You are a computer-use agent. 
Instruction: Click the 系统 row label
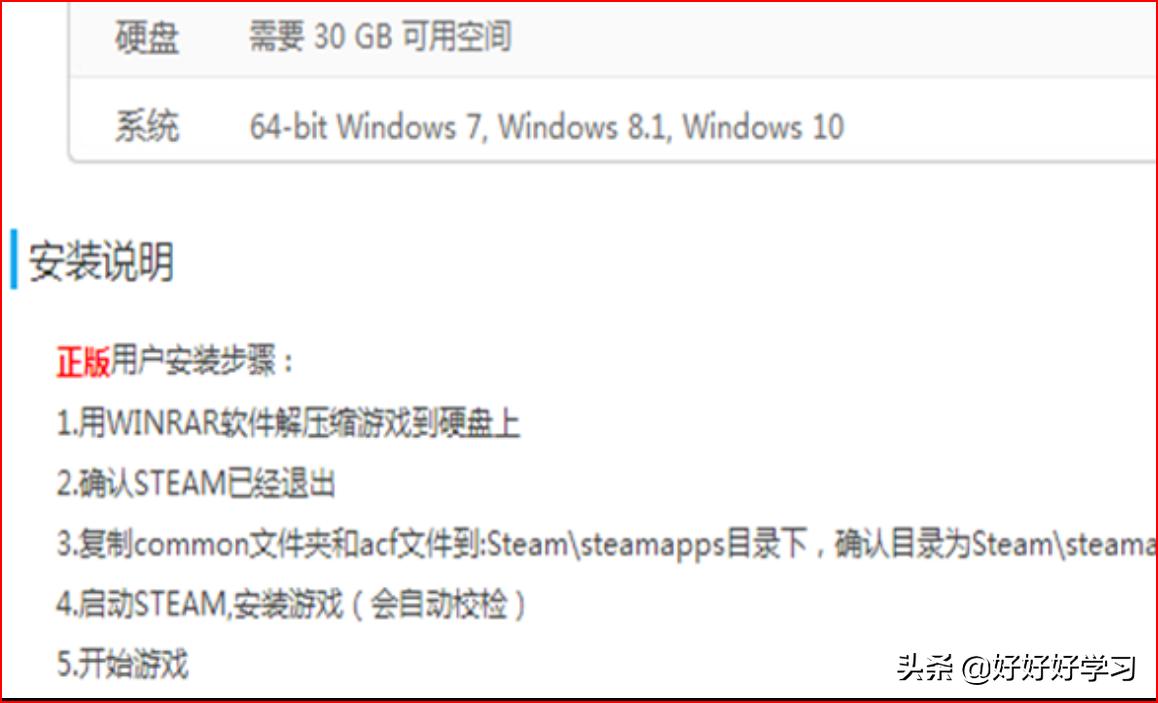pos(146,126)
